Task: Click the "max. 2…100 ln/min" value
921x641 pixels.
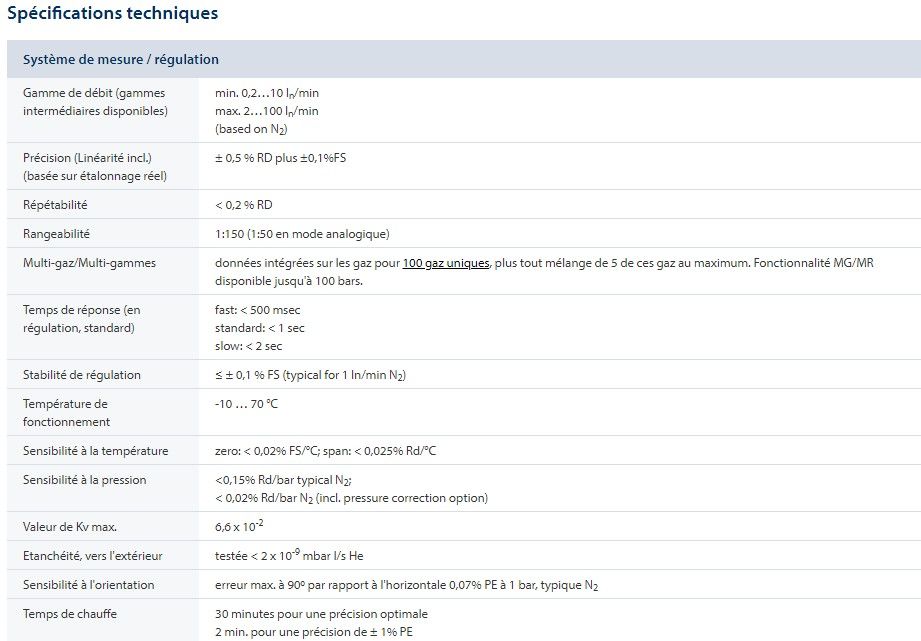Action: tap(267, 111)
